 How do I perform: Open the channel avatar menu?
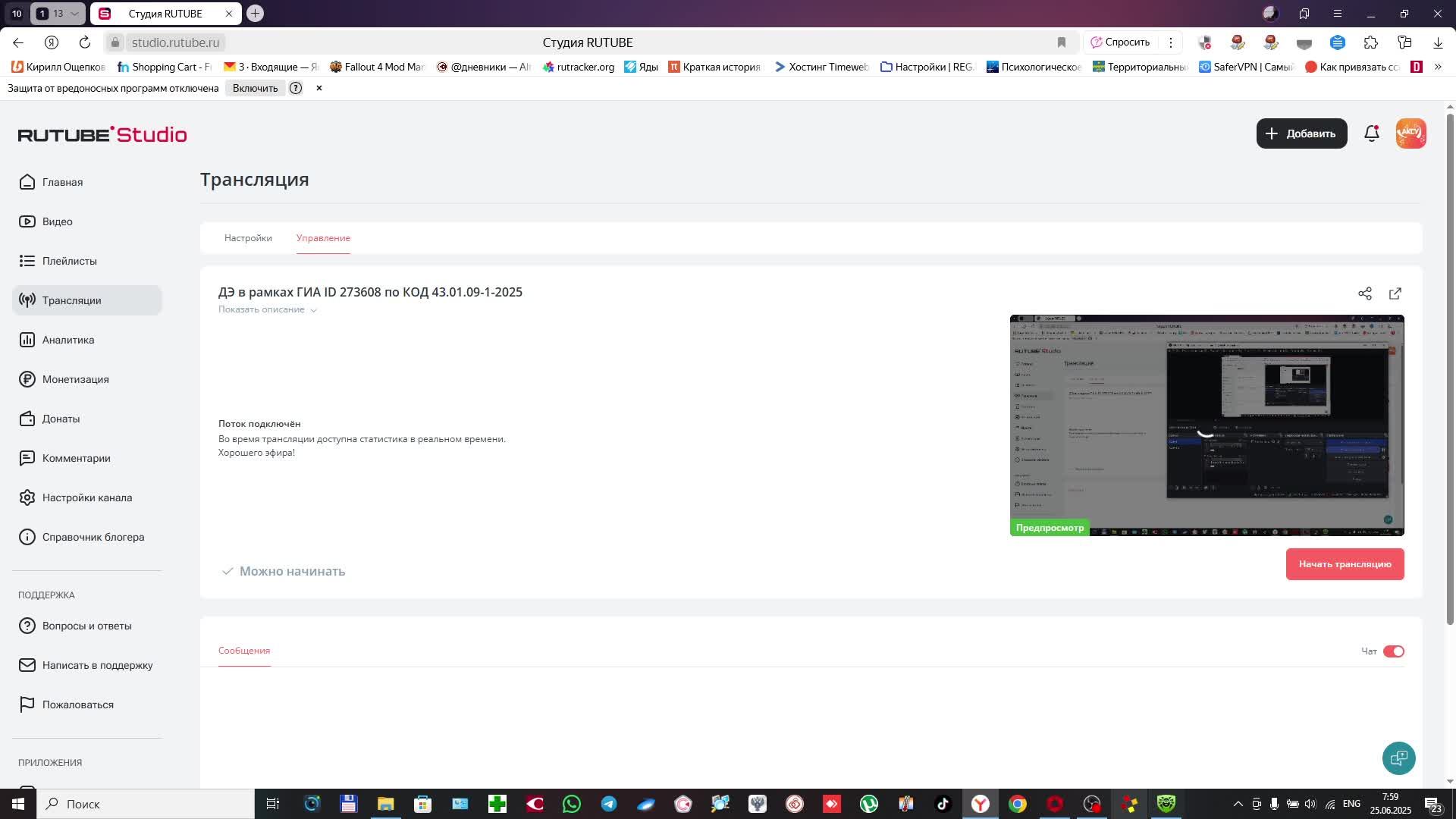(x=1410, y=133)
